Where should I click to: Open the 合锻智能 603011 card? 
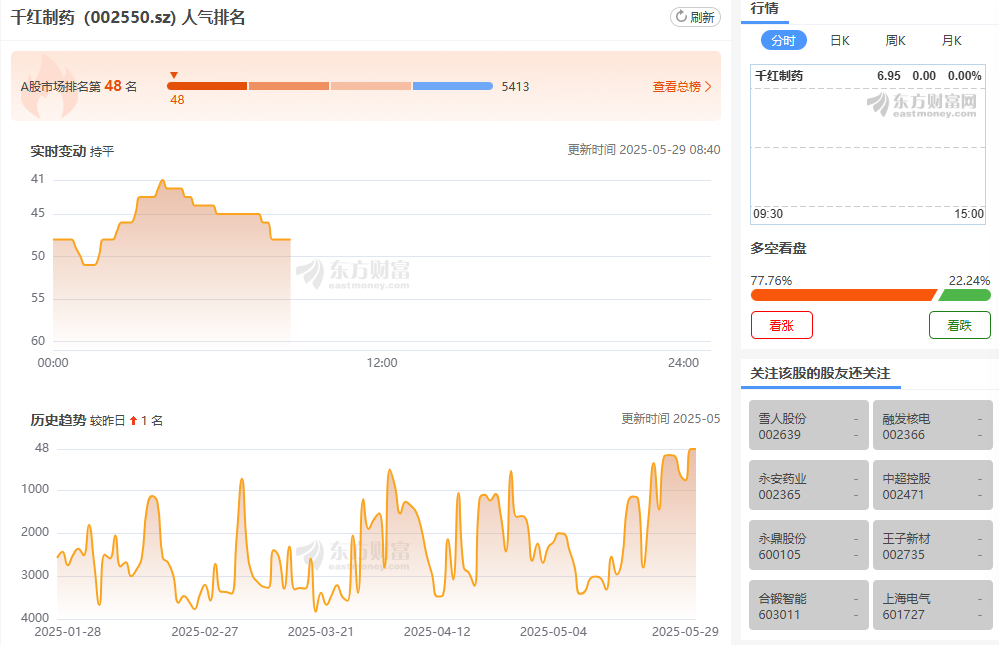[809, 605]
